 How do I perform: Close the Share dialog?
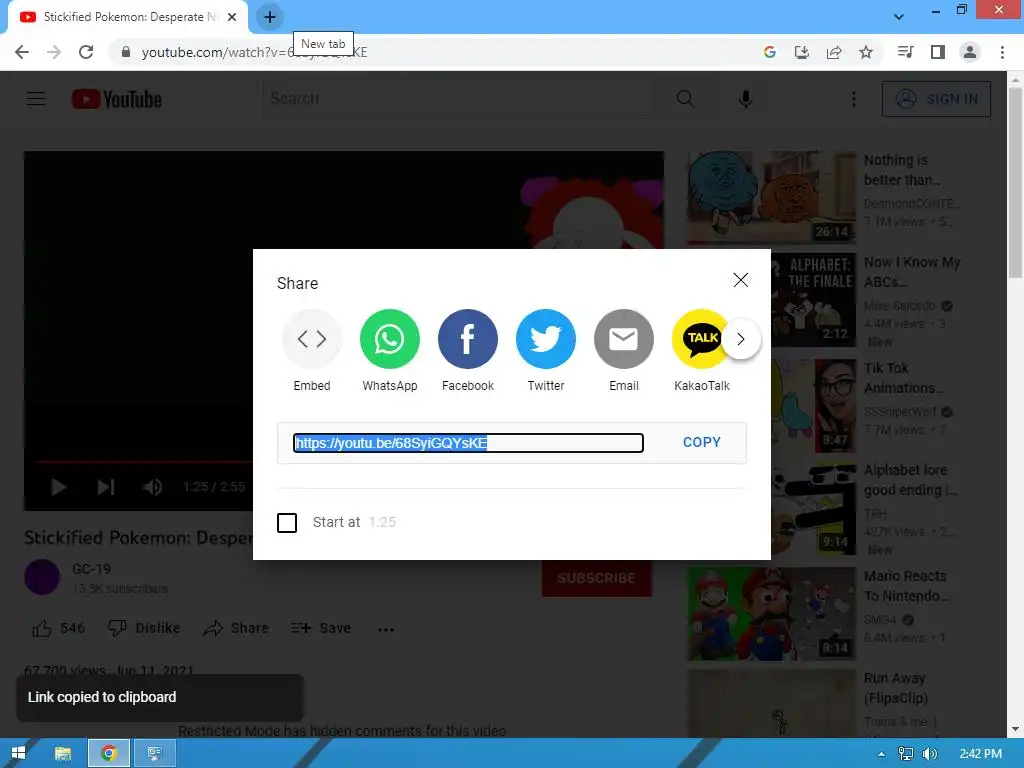[741, 280]
